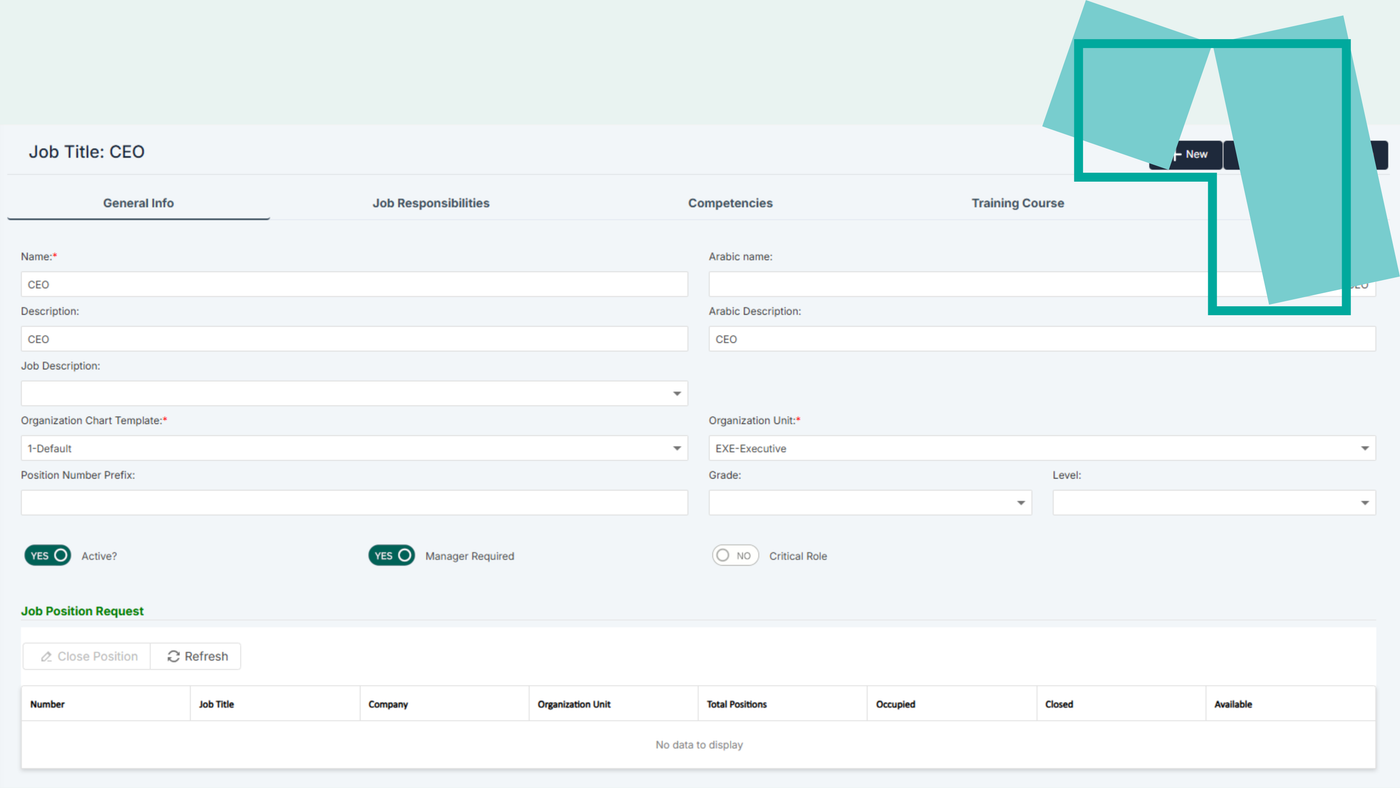Click into the Name input field

tap(354, 285)
